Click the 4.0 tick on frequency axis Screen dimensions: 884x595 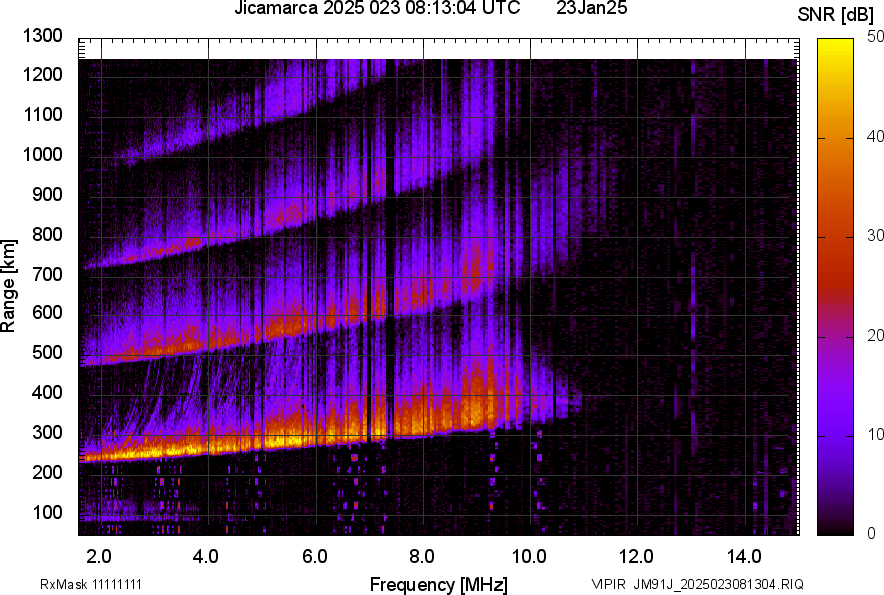[x=207, y=555]
